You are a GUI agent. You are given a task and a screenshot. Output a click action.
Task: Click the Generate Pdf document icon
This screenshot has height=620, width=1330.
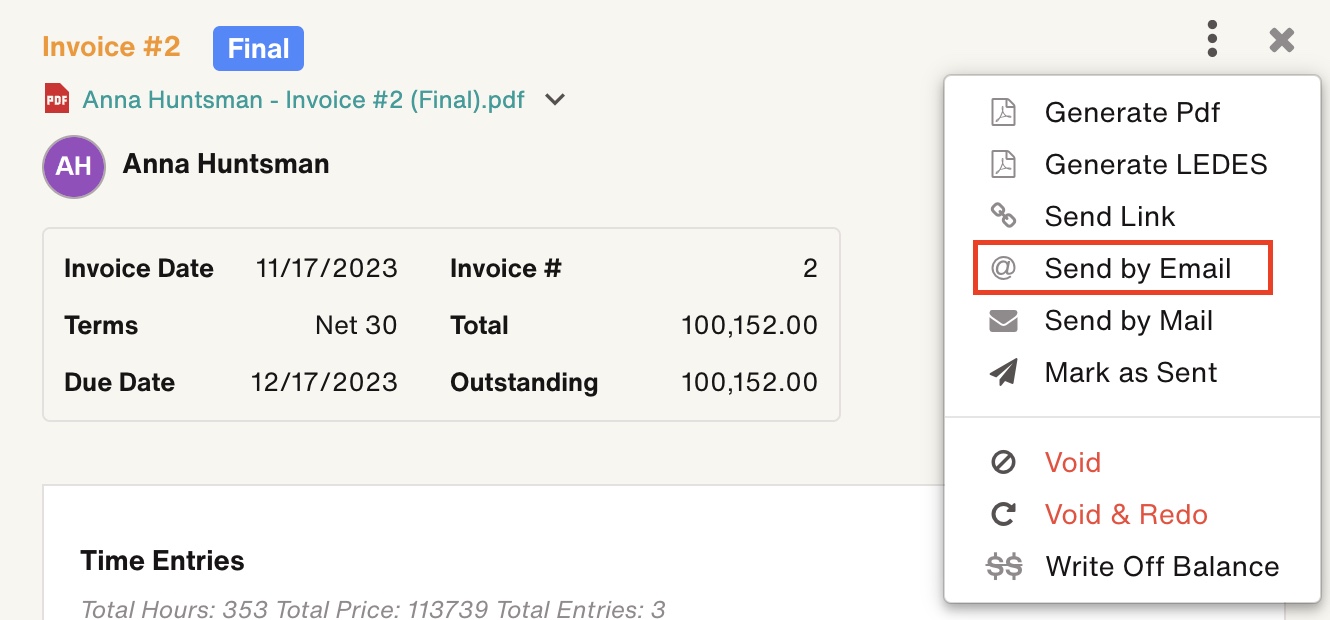[x=1003, y=112]
